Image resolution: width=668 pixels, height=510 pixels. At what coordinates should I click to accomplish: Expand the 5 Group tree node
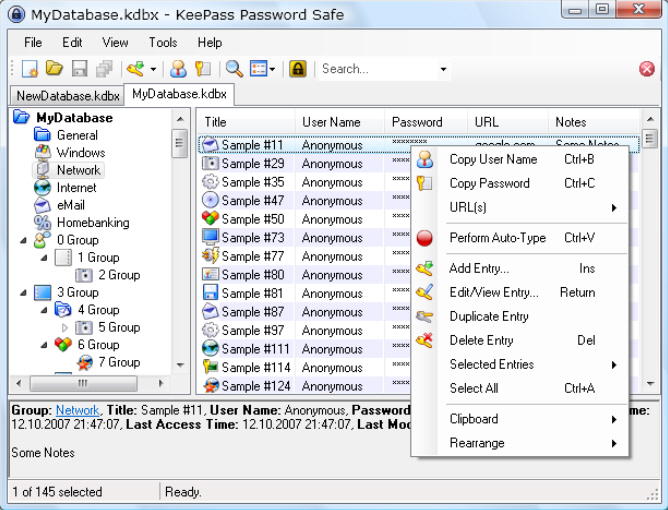pyautogui.click(x=65, y=328)
